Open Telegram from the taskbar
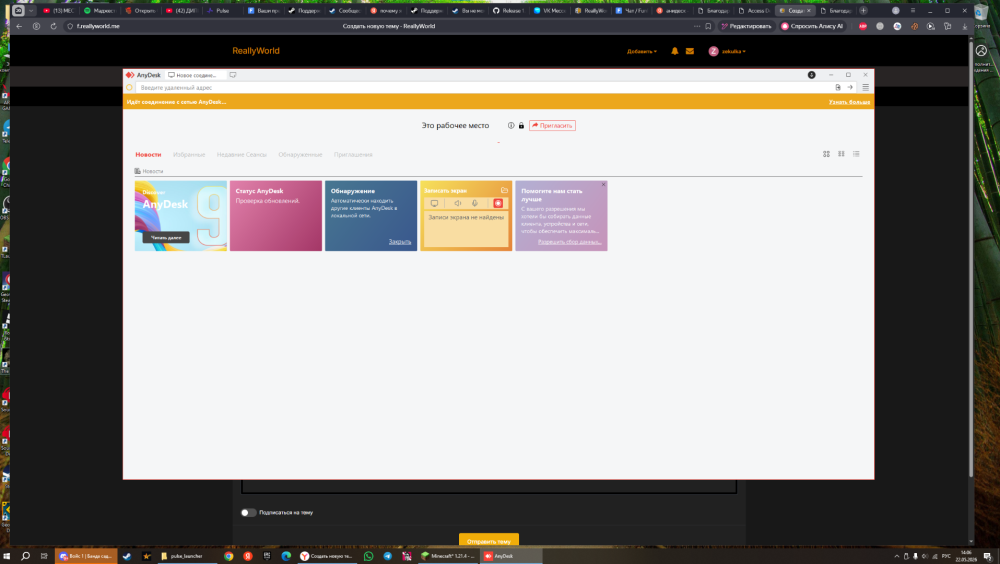 [387, 556]
